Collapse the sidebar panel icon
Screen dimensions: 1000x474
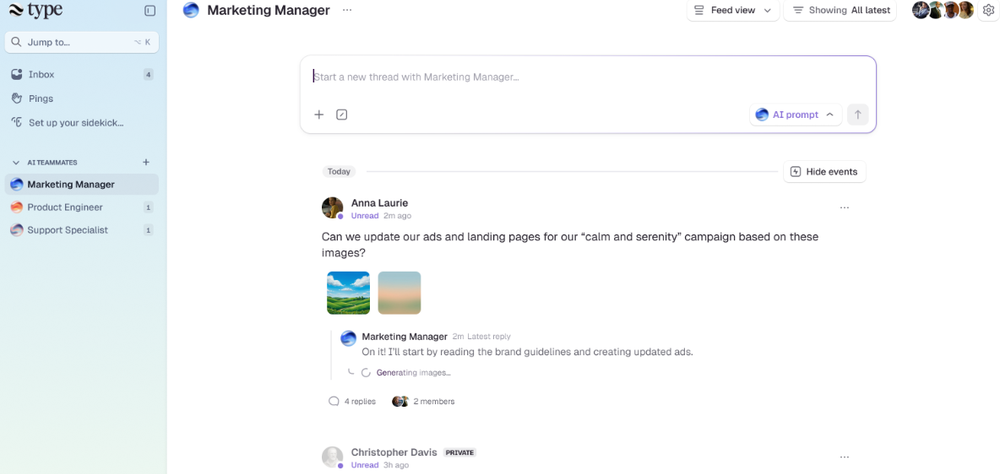pos(150,11)
